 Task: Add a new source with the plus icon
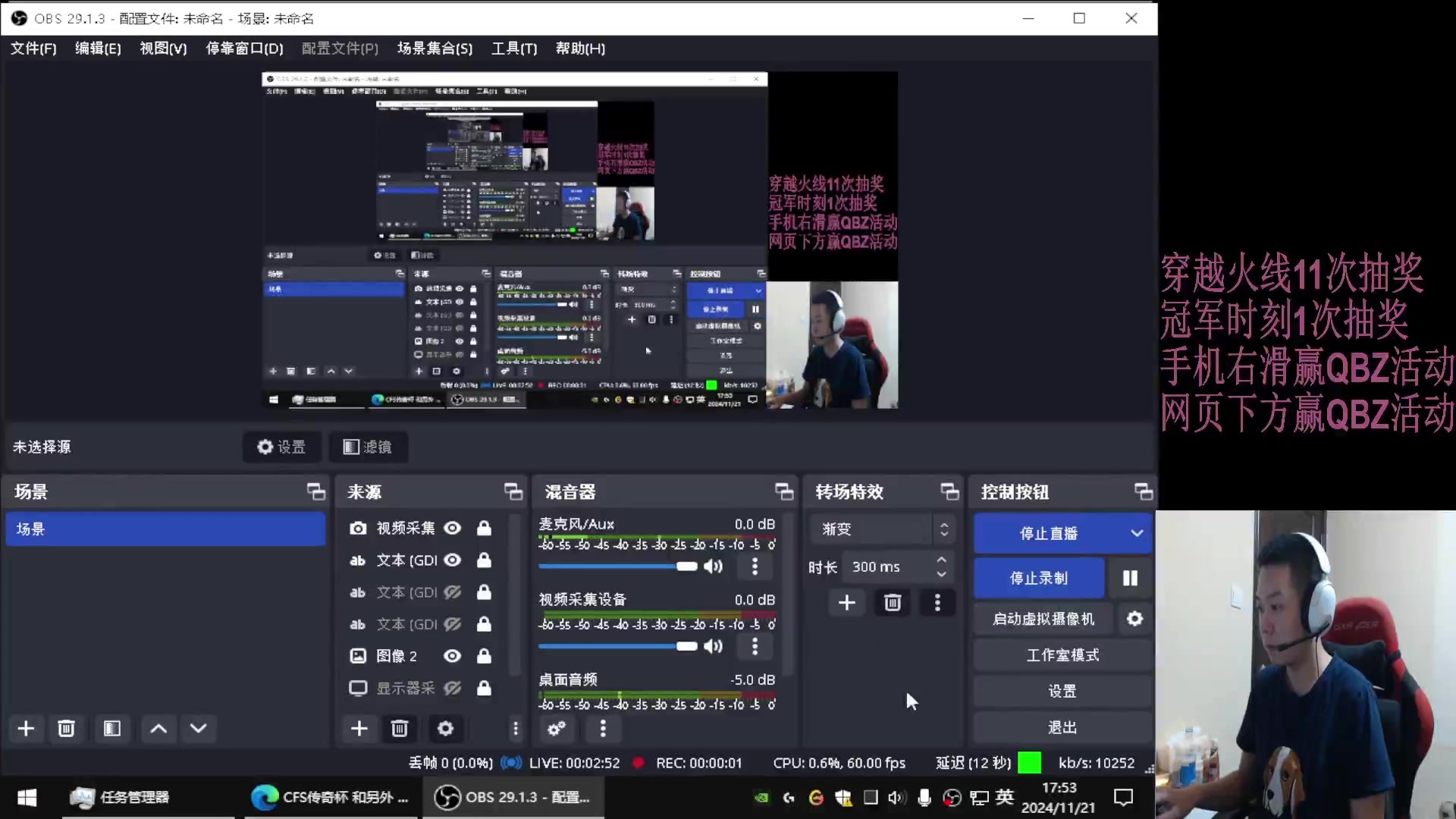359,729
